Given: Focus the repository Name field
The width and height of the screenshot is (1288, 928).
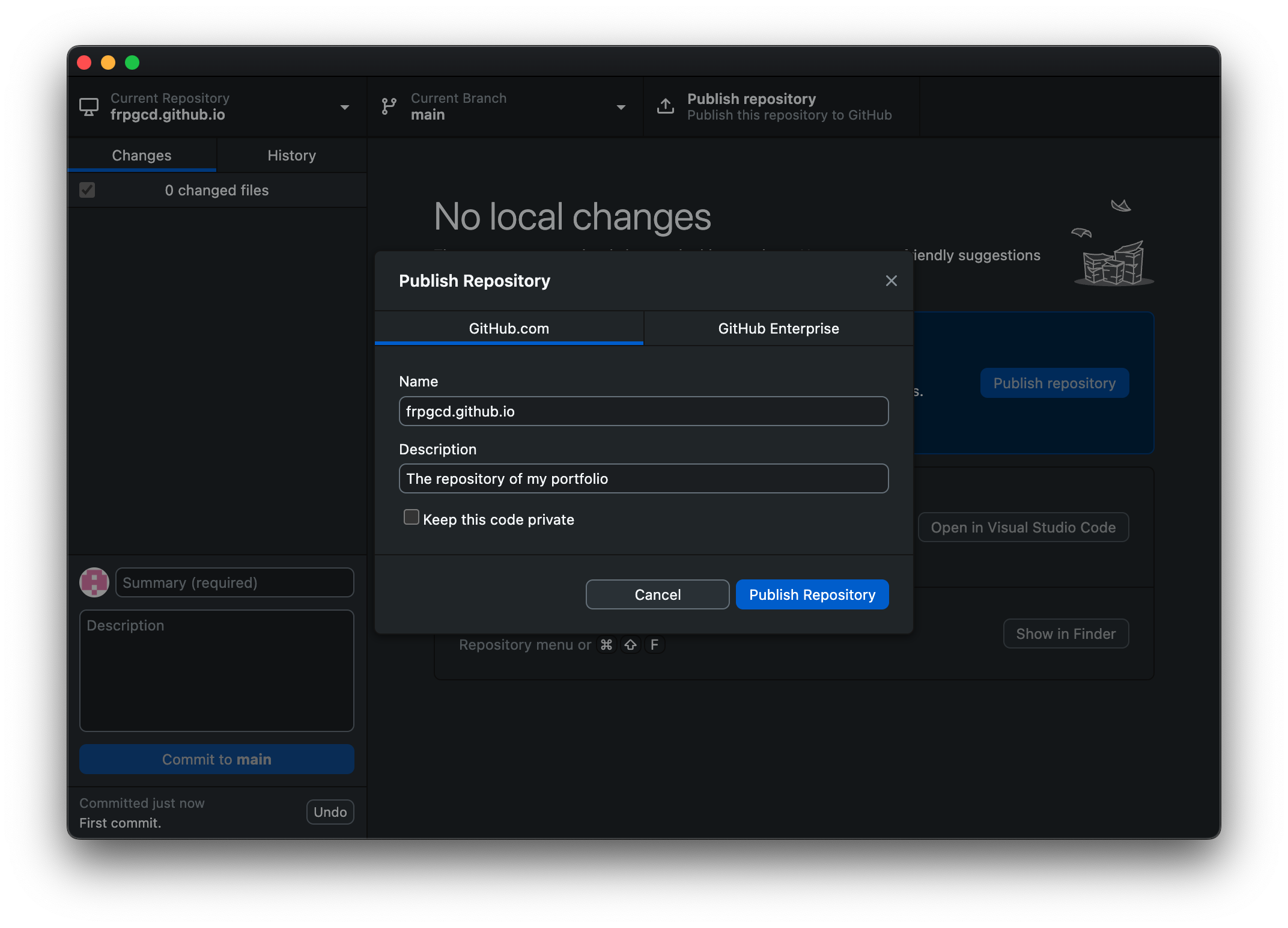Looking at the screenshot, I should (x=643, y=411).
